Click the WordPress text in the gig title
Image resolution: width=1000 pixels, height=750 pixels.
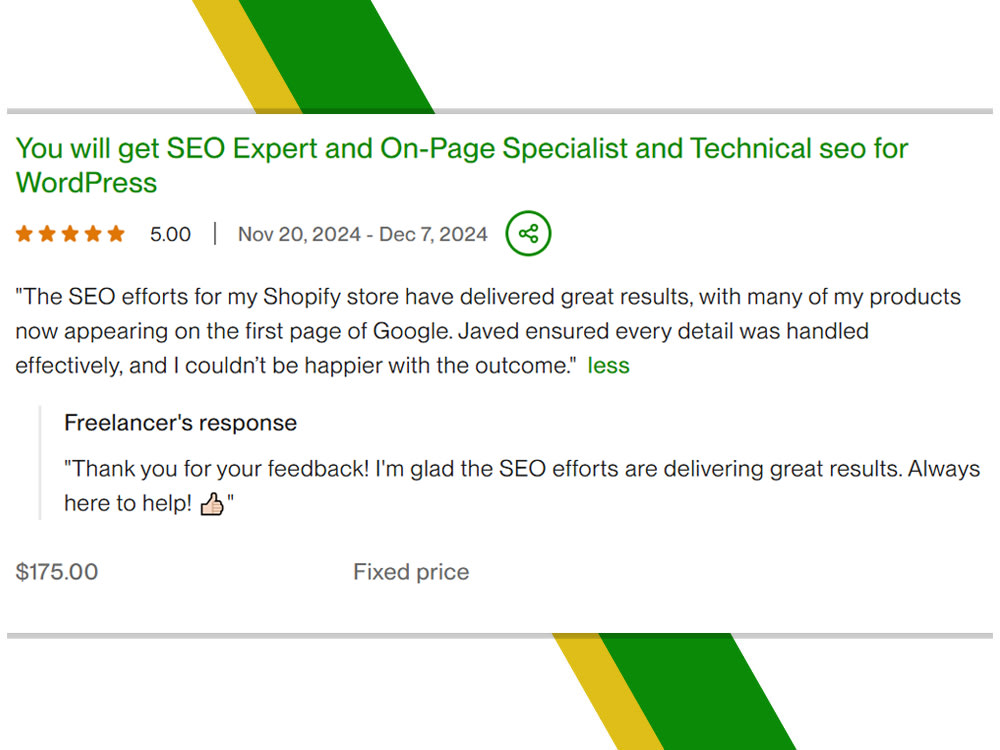[x=86, y=183]
